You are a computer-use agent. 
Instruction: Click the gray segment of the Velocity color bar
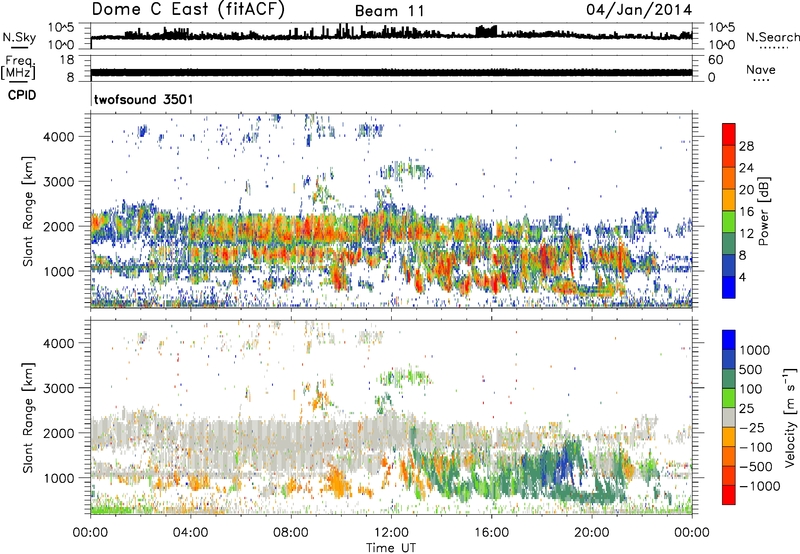tap(729, 417)
